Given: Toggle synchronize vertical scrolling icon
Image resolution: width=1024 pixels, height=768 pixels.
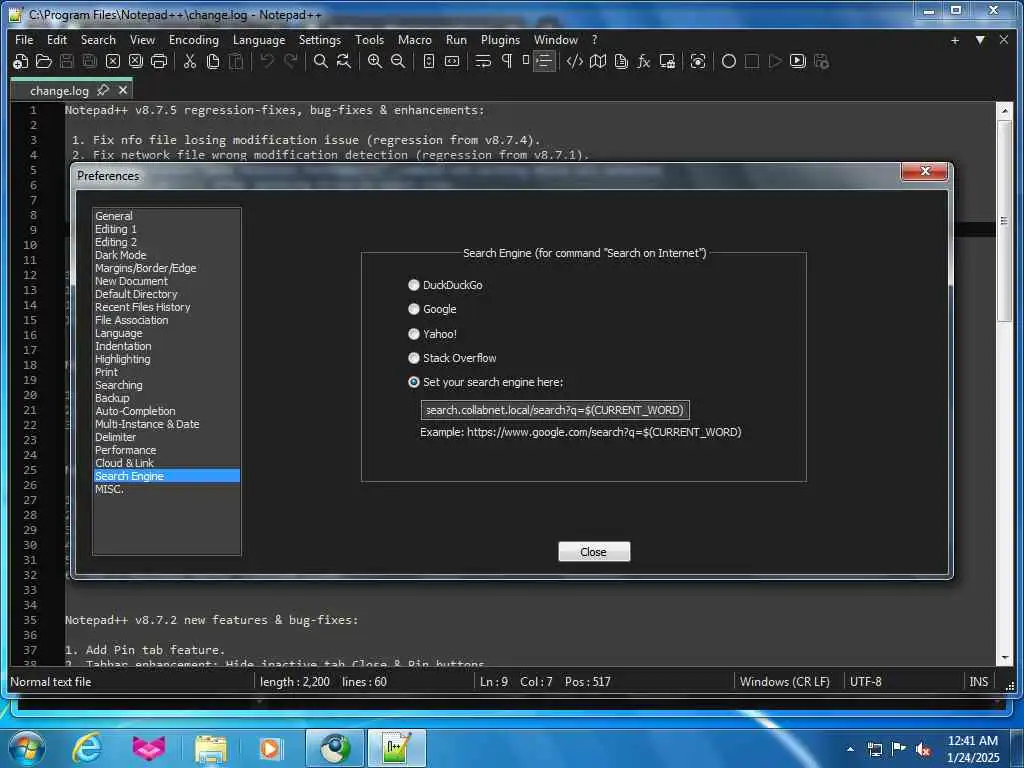Looking at the screenshot, I should click(x=428, y=61).
